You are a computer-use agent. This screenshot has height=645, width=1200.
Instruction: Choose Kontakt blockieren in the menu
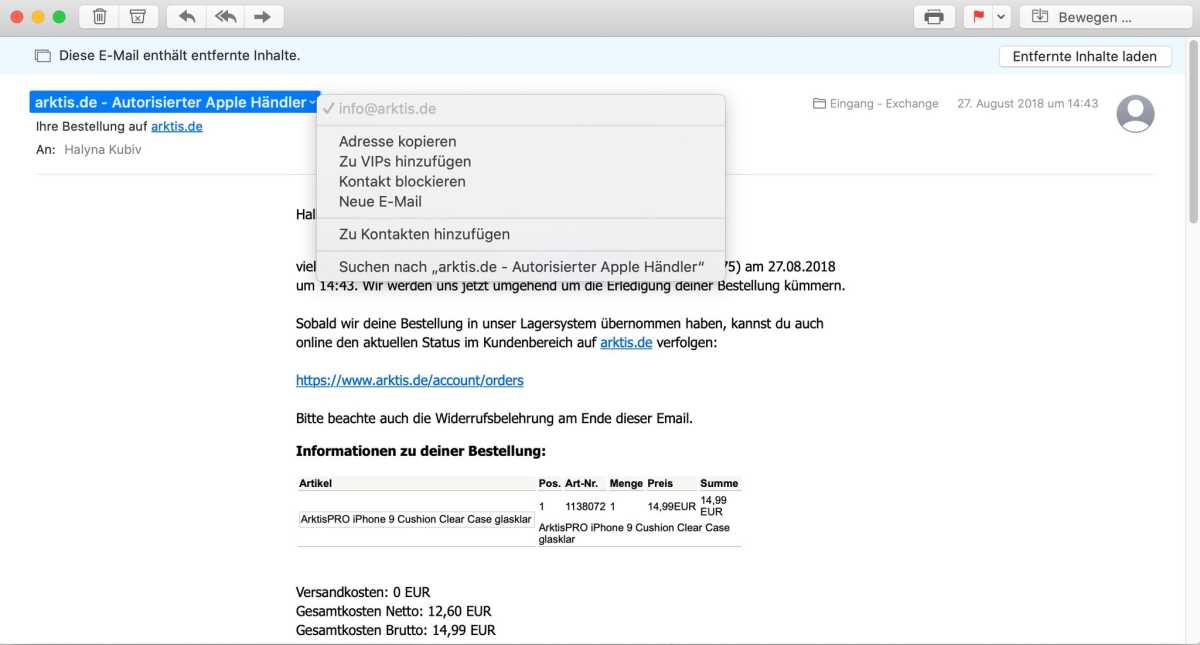point(402,181)
